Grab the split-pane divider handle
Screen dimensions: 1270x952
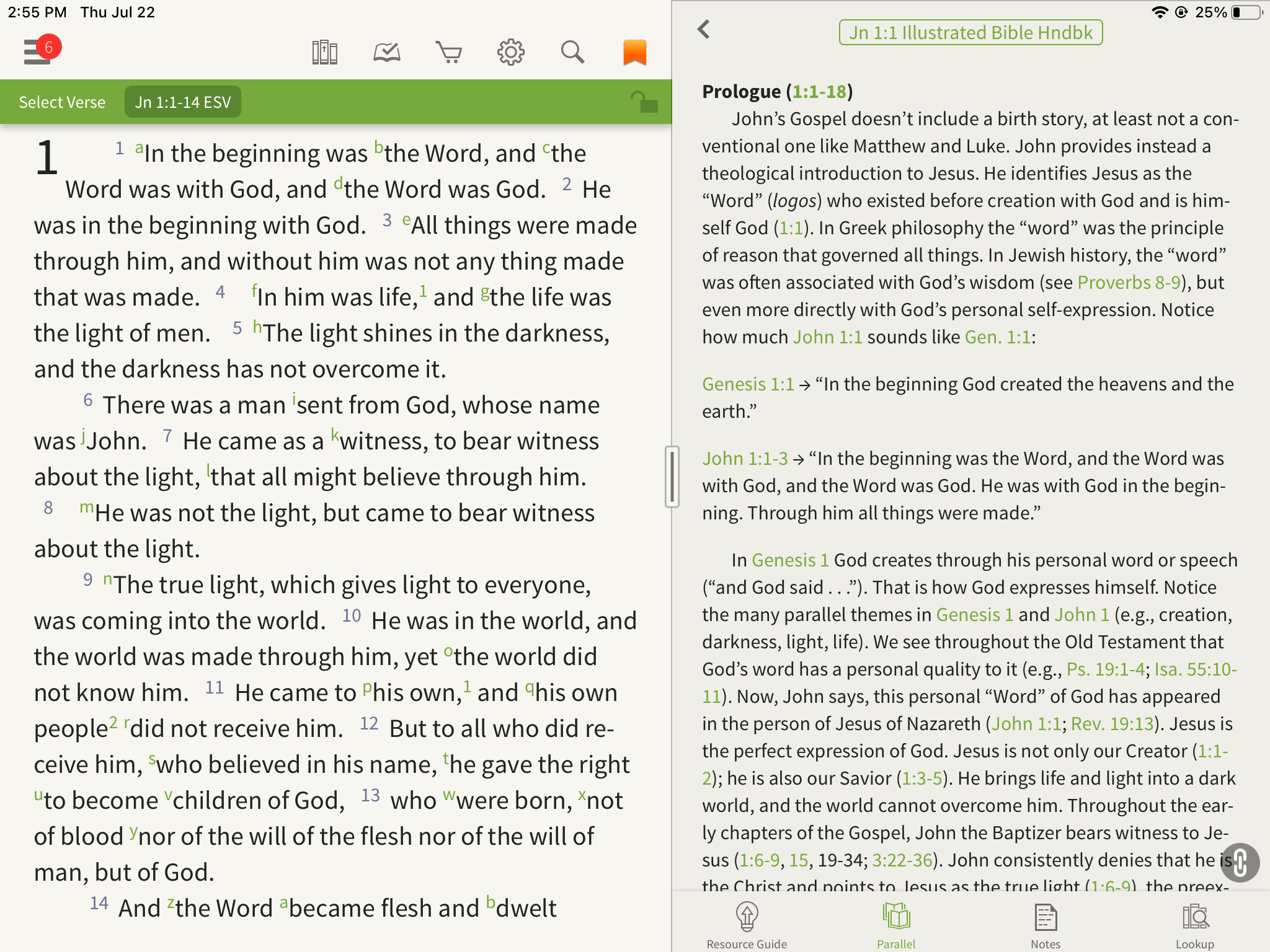click(x=672, y=477)
